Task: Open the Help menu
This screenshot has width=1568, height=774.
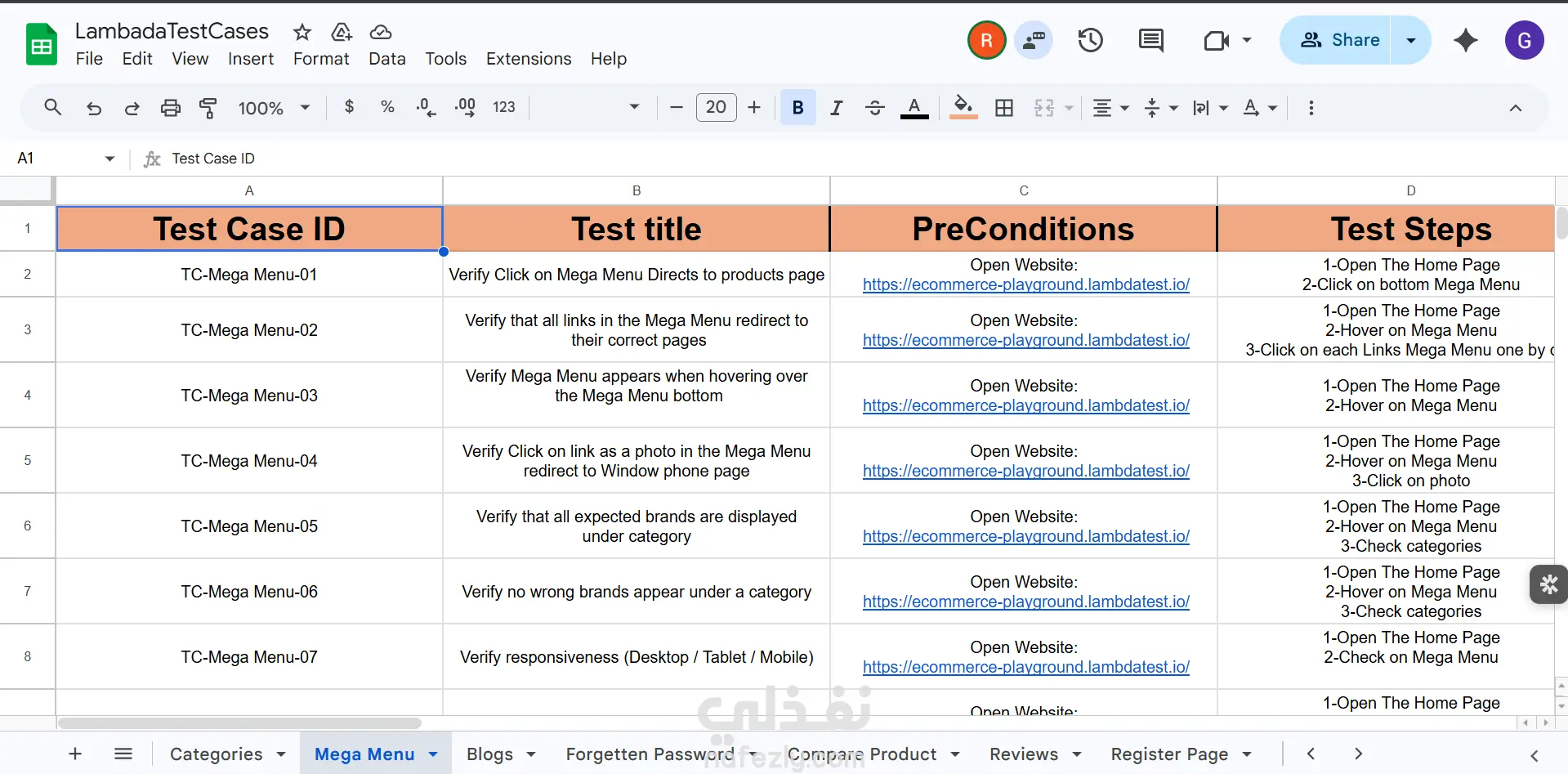Action: click(x=609, y=59)
